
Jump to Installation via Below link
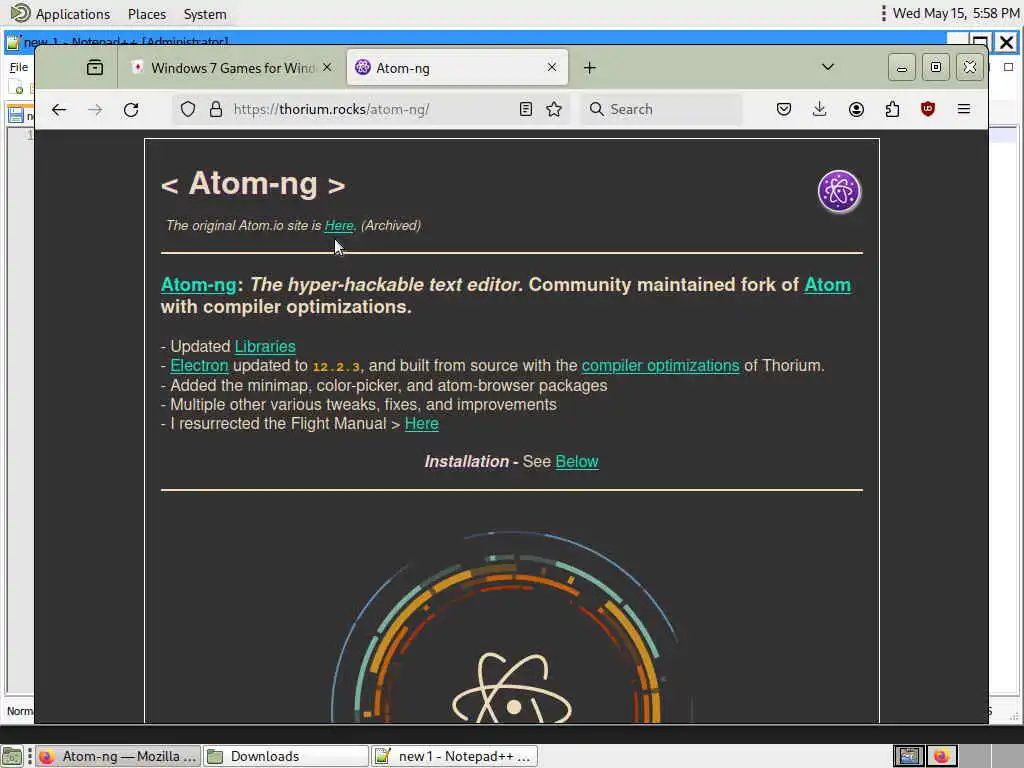(x=577, y=462)
